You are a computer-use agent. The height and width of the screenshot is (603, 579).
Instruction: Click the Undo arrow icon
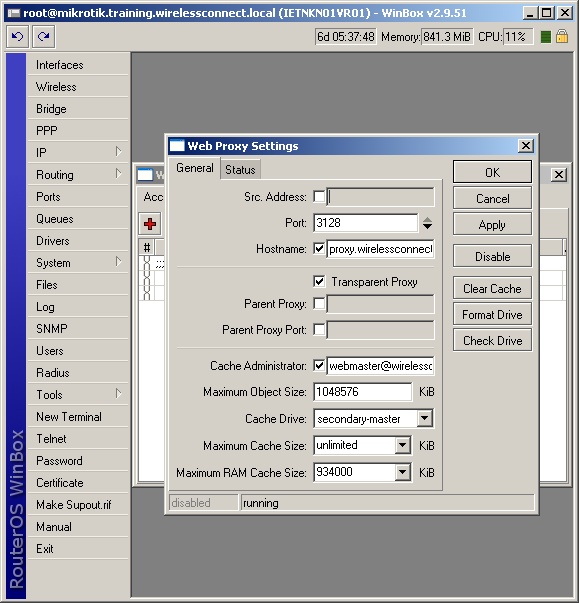(x=17, y=37)
